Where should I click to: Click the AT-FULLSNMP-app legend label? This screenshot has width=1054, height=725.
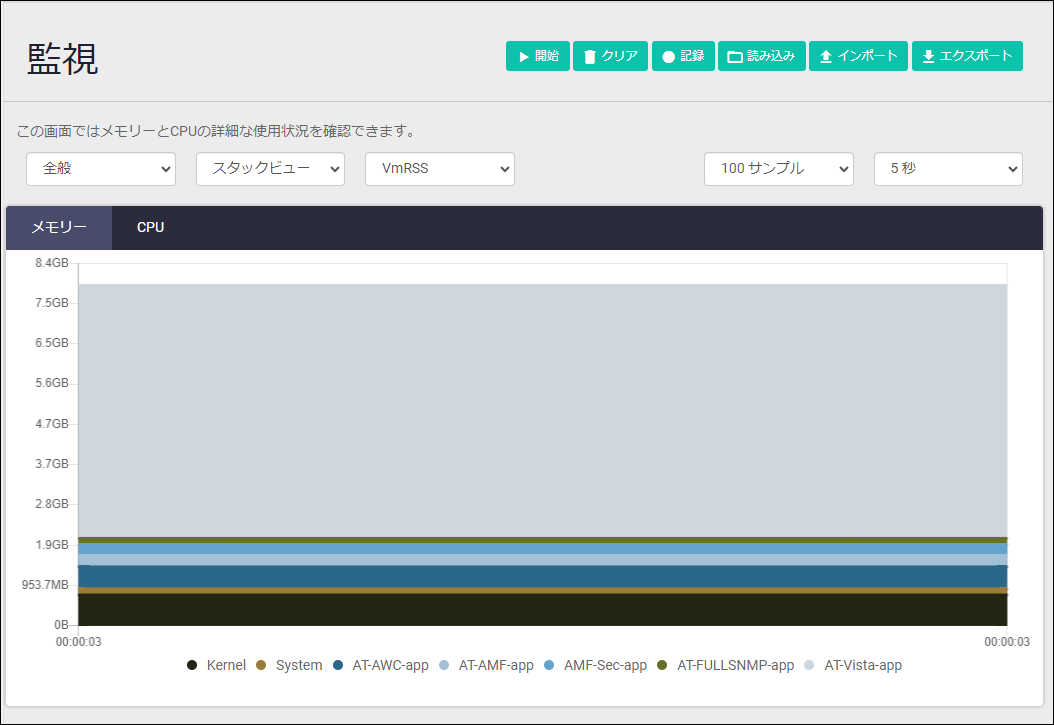[735, 665]
